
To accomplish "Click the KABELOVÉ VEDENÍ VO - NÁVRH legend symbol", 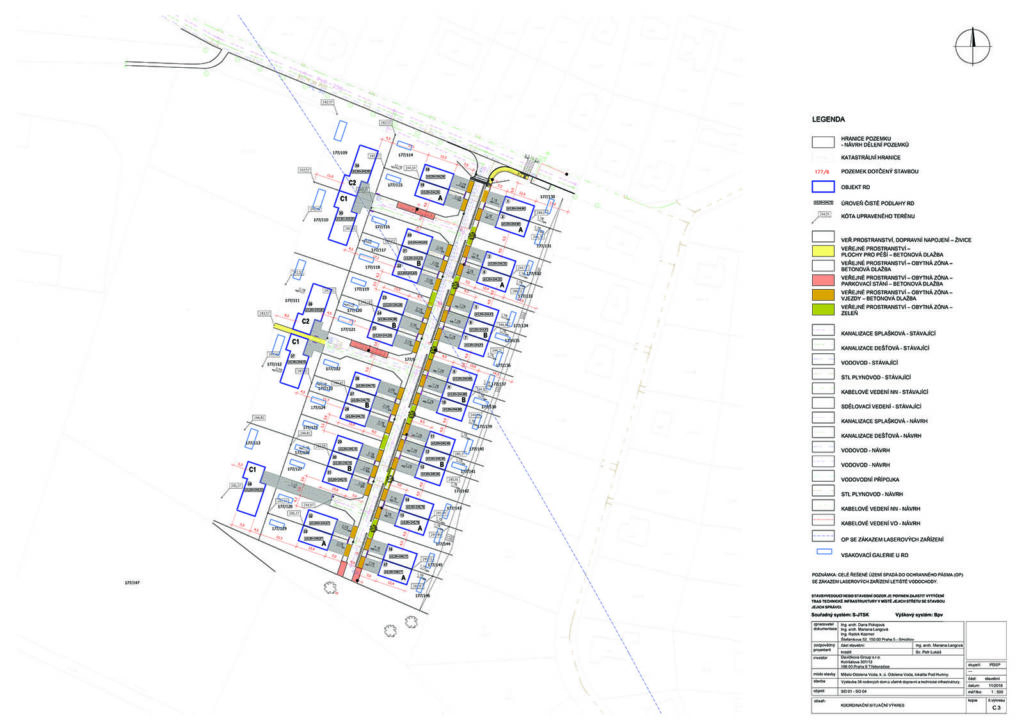I will (825, 523).
